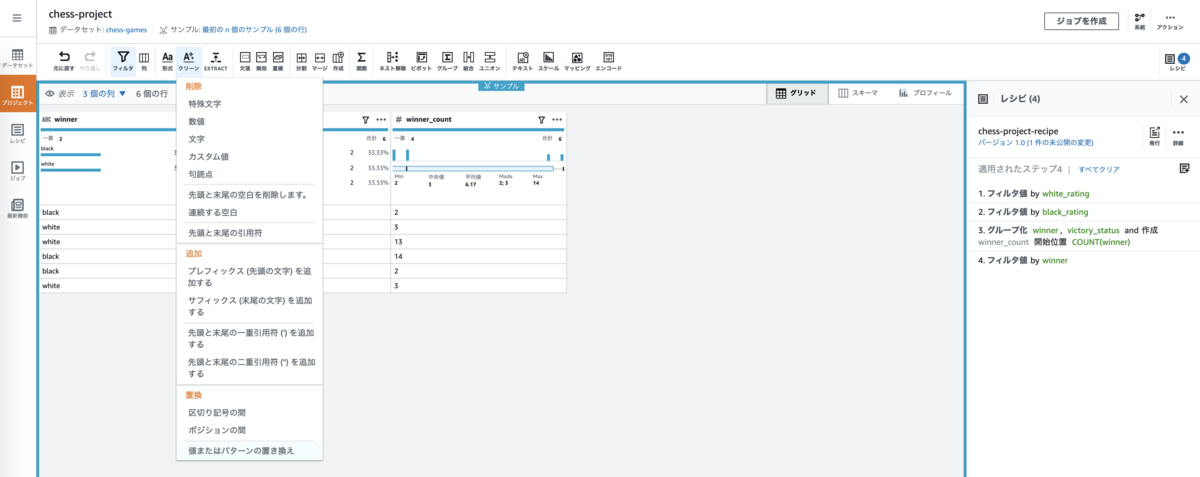This screenshot has height=477, width=1200.
Task: Undo with the 元に戻す toolbar icon
Action: (64, 61)
